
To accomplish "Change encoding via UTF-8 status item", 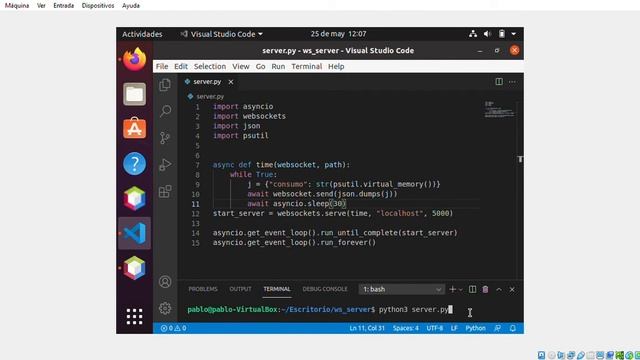I will (435, 328).
